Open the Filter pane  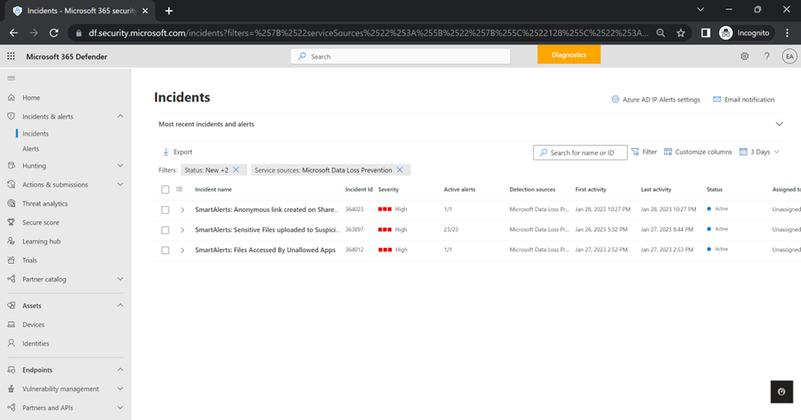[644, 152]
